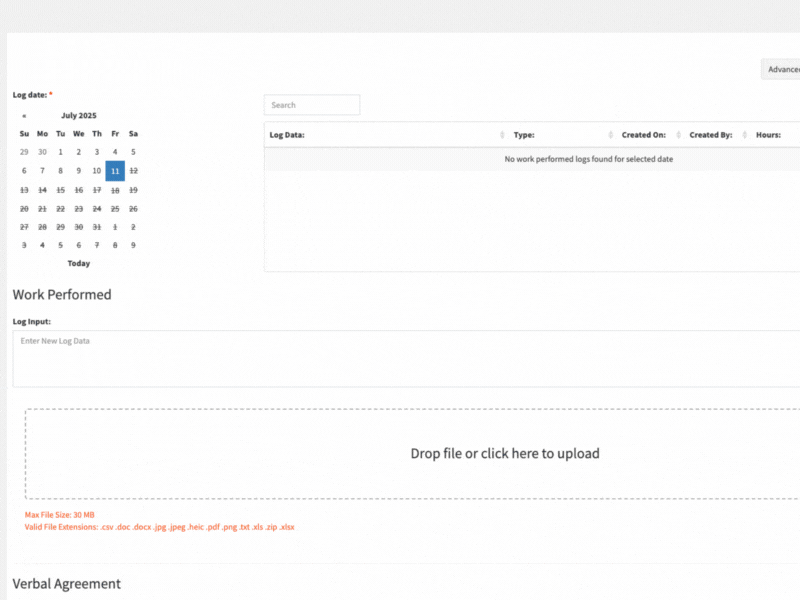800x600 pixels.
Task: Click the Work Performed heading
Action: click(x=62, y=295)
